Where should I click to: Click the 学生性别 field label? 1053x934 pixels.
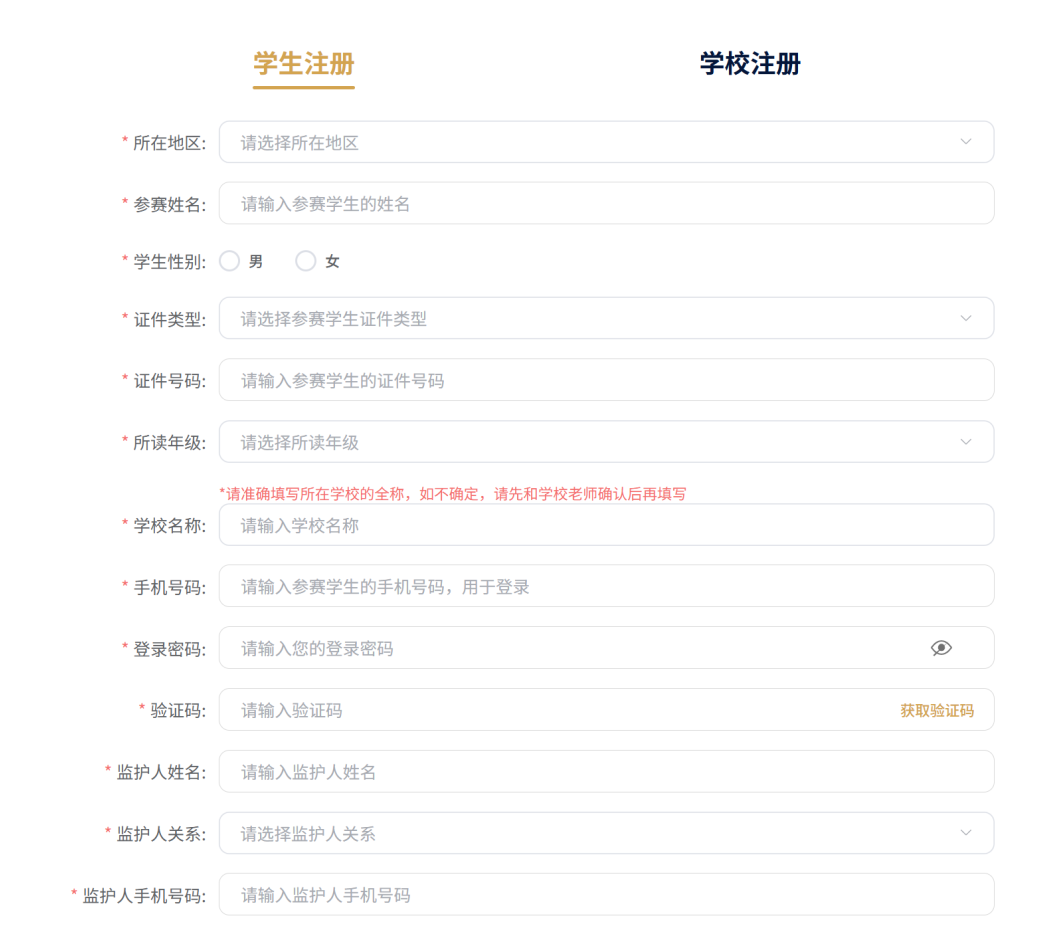(169, 262)
